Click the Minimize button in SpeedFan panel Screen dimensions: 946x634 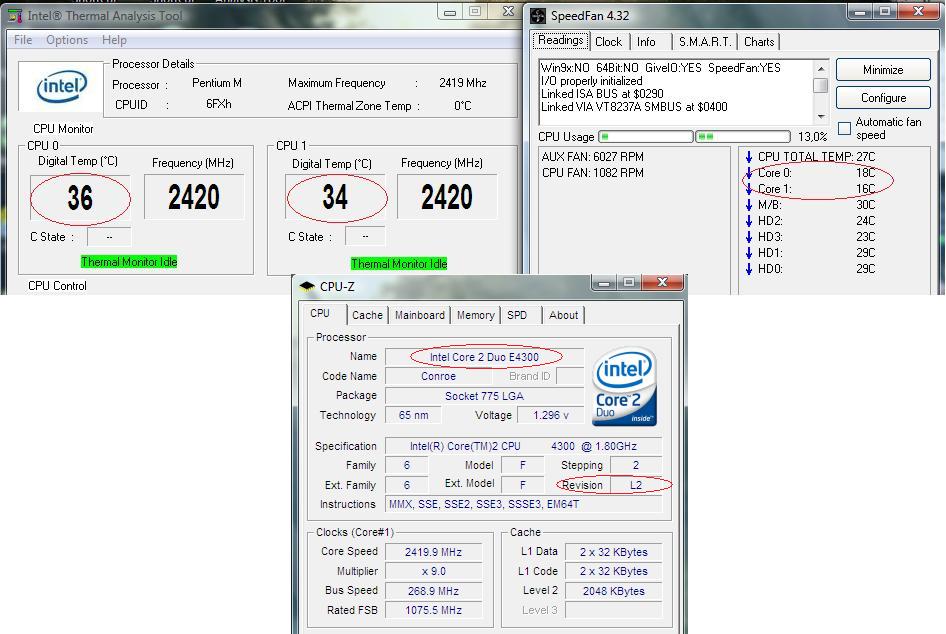point(883,70)
